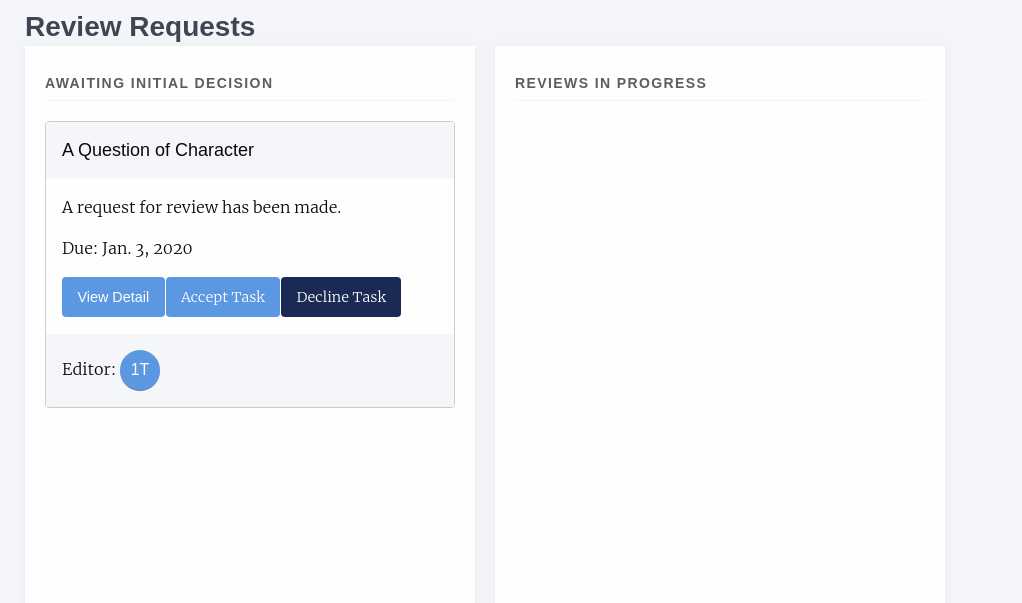Click the 'A request for review has been made' message
Image resolution: width=1022 pixels, height=603 pixels.
point(201,207)
